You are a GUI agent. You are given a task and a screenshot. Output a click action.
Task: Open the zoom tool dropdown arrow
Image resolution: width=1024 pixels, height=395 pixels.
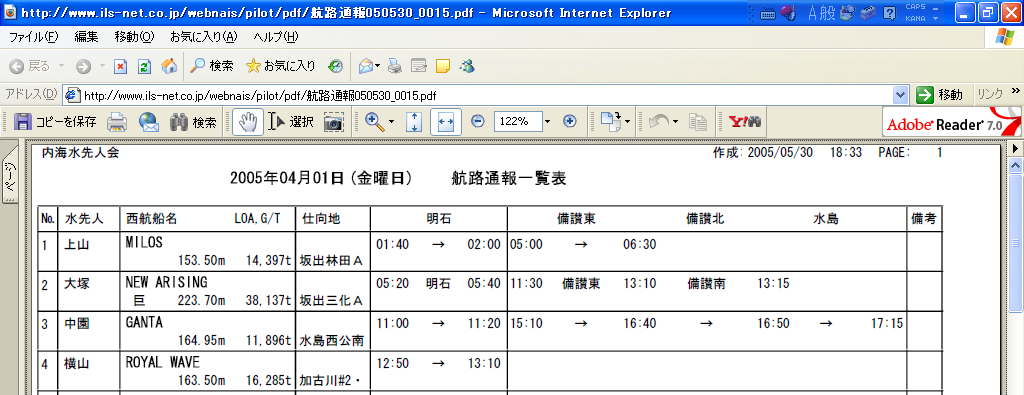point(391,121)
